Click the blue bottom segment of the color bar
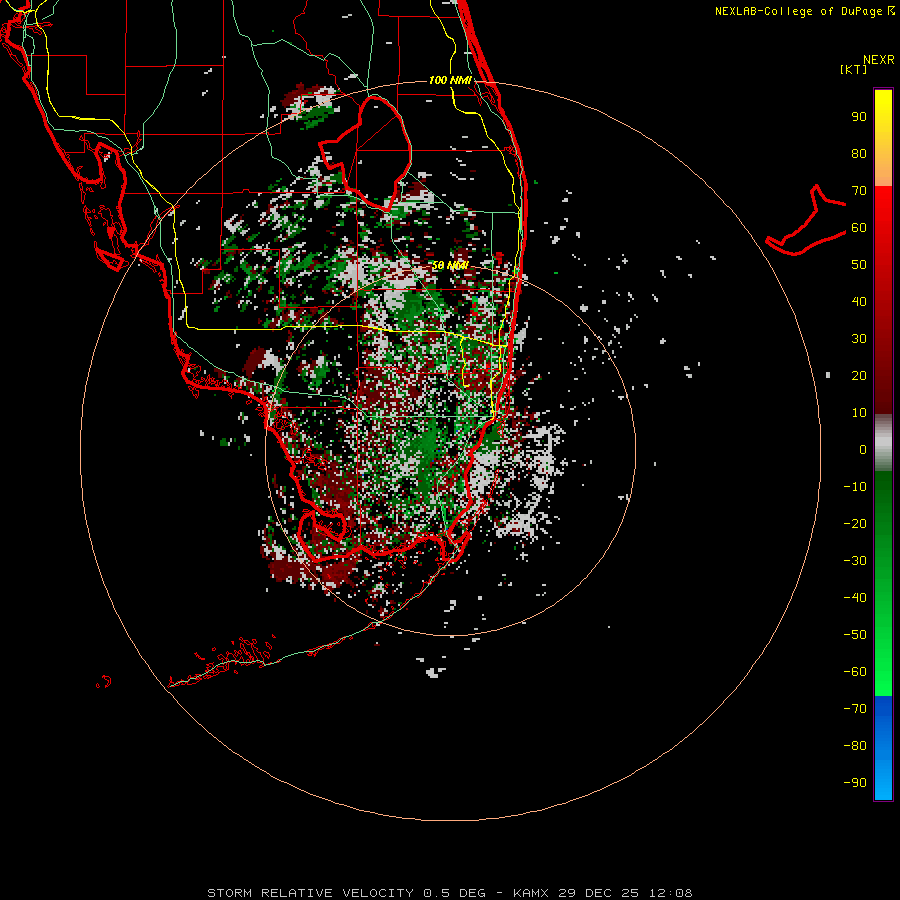 click(x=883, y=748)
